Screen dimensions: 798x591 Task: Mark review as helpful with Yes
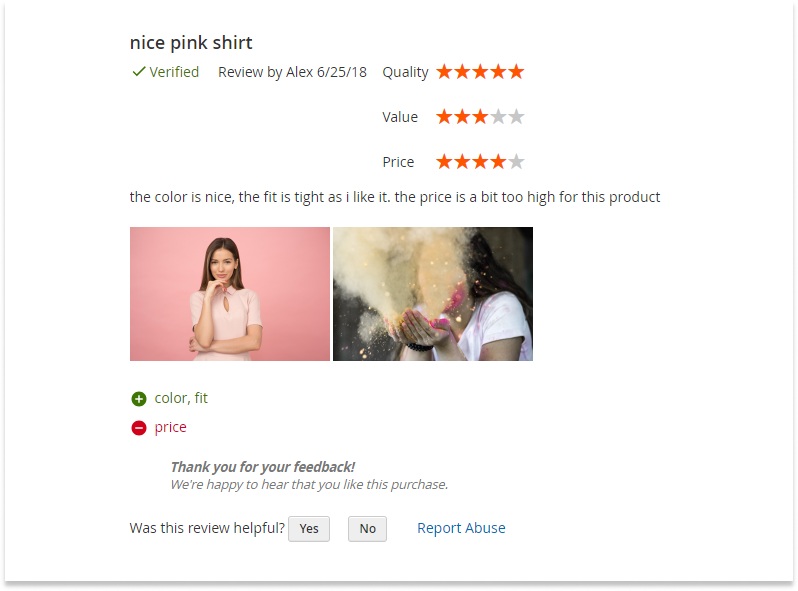pos(309,529)
